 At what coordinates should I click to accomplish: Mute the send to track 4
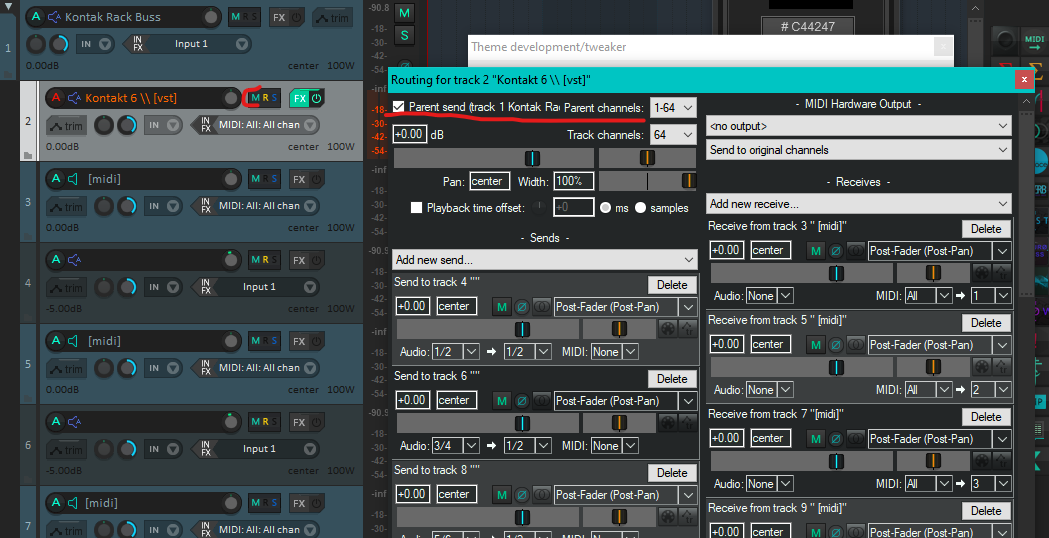click(501, 307)
